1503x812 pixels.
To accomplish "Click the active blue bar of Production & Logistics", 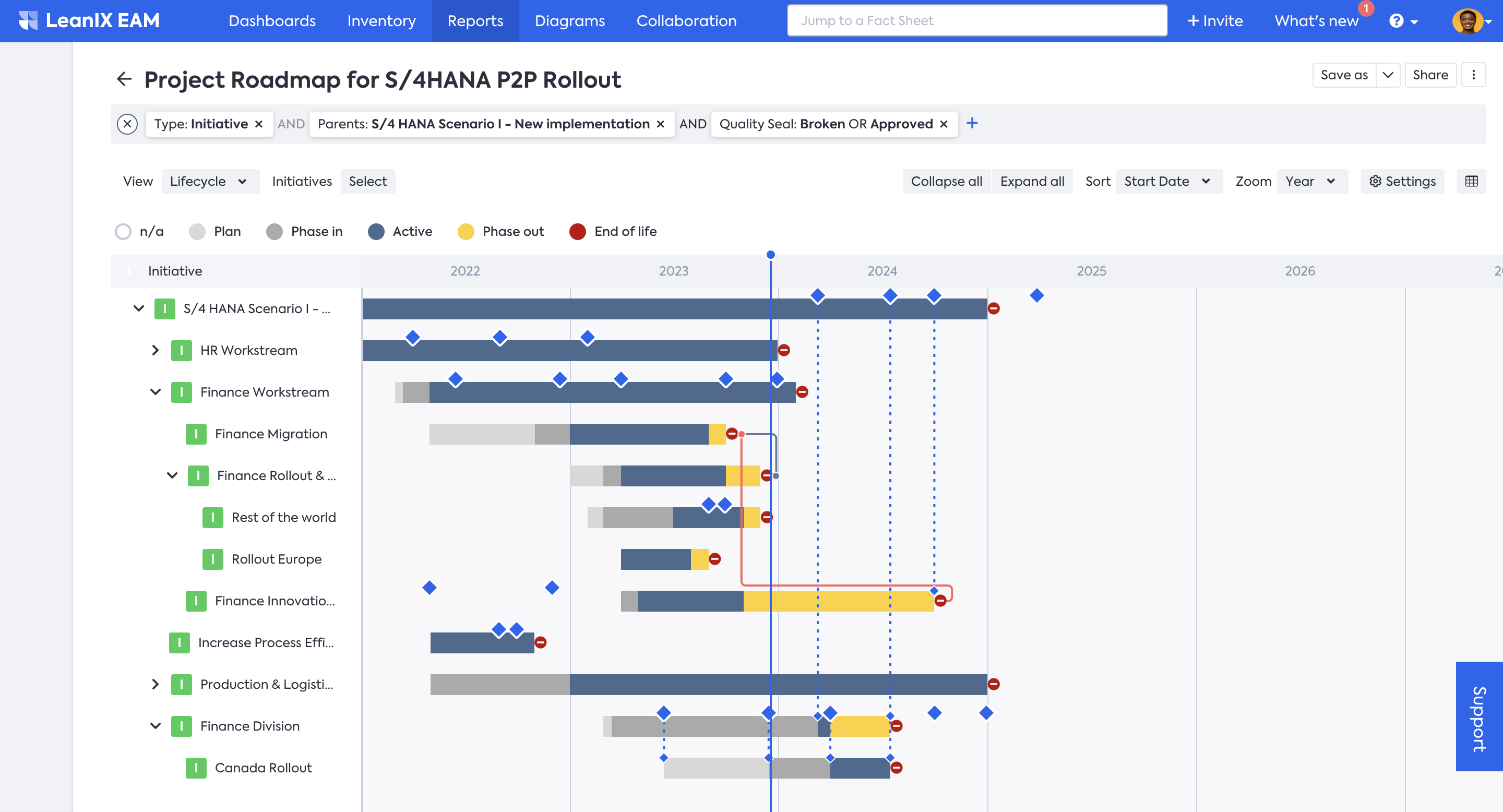I will point(778,684).
